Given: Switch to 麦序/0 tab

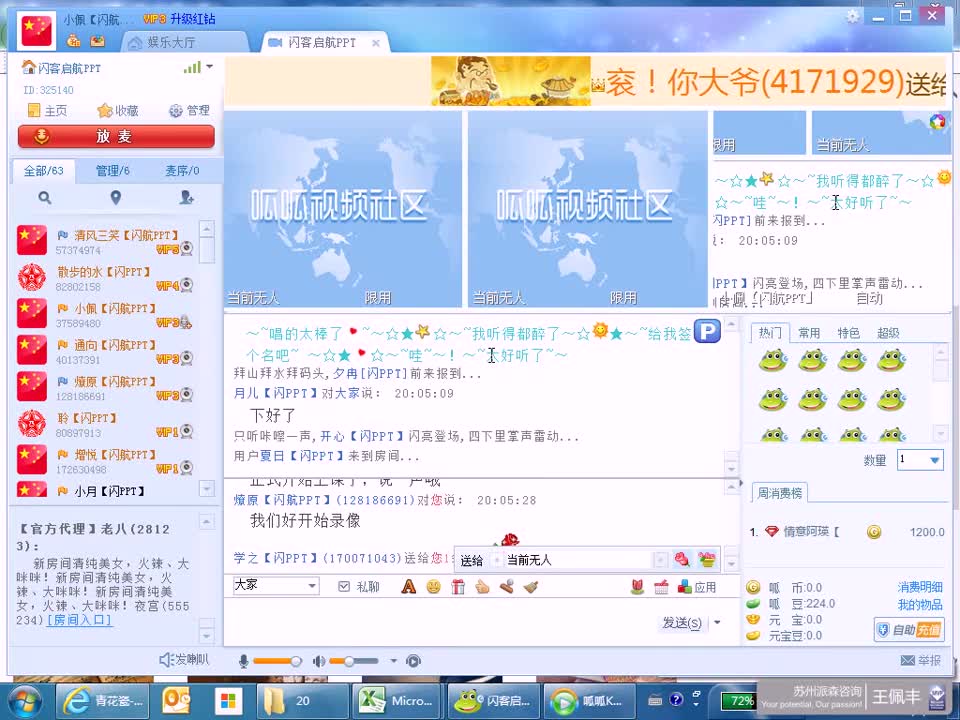Looking at the screenshot, I should [182, 171].
